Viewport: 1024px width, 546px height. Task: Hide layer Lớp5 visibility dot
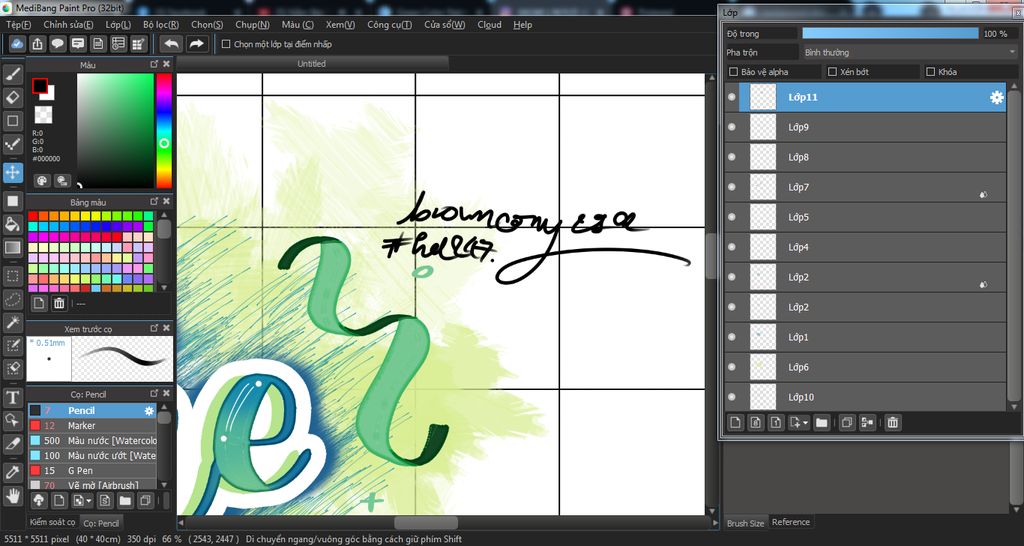[731, 217]
